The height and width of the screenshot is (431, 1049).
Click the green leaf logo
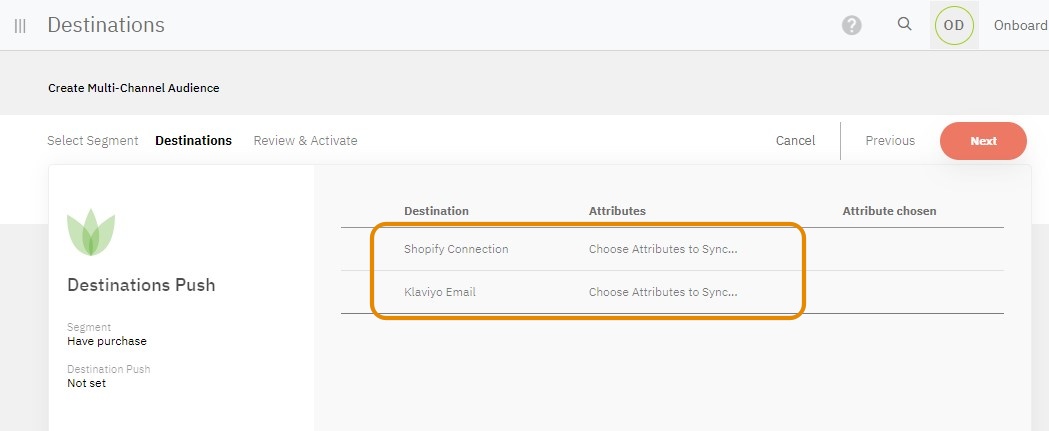[91, 233]
